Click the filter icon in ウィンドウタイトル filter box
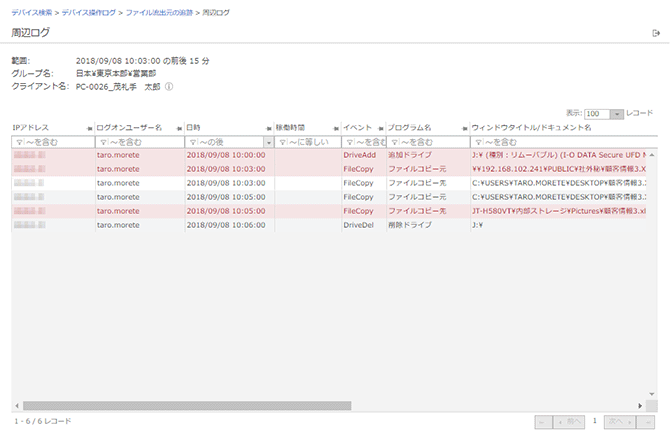 pos(477,142)
